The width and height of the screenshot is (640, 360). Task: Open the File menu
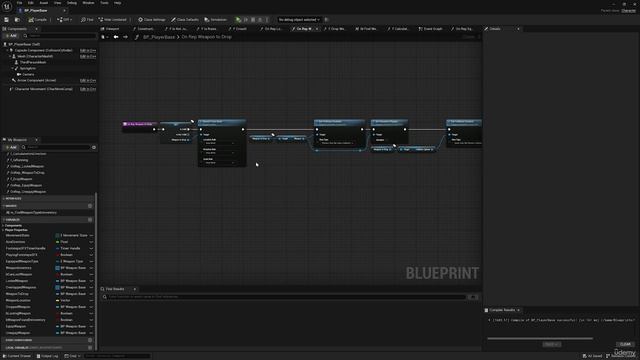[20, 3]
